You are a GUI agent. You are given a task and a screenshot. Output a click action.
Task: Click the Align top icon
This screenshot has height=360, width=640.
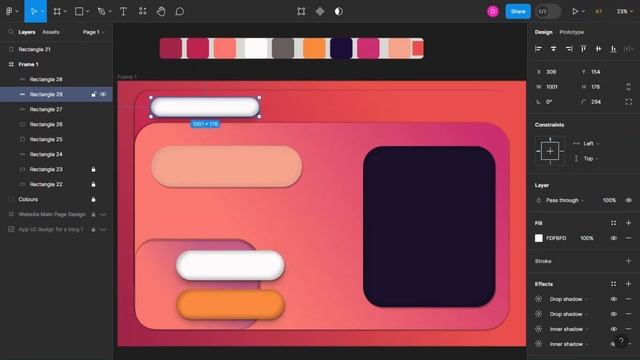click(x=583, y=49)
